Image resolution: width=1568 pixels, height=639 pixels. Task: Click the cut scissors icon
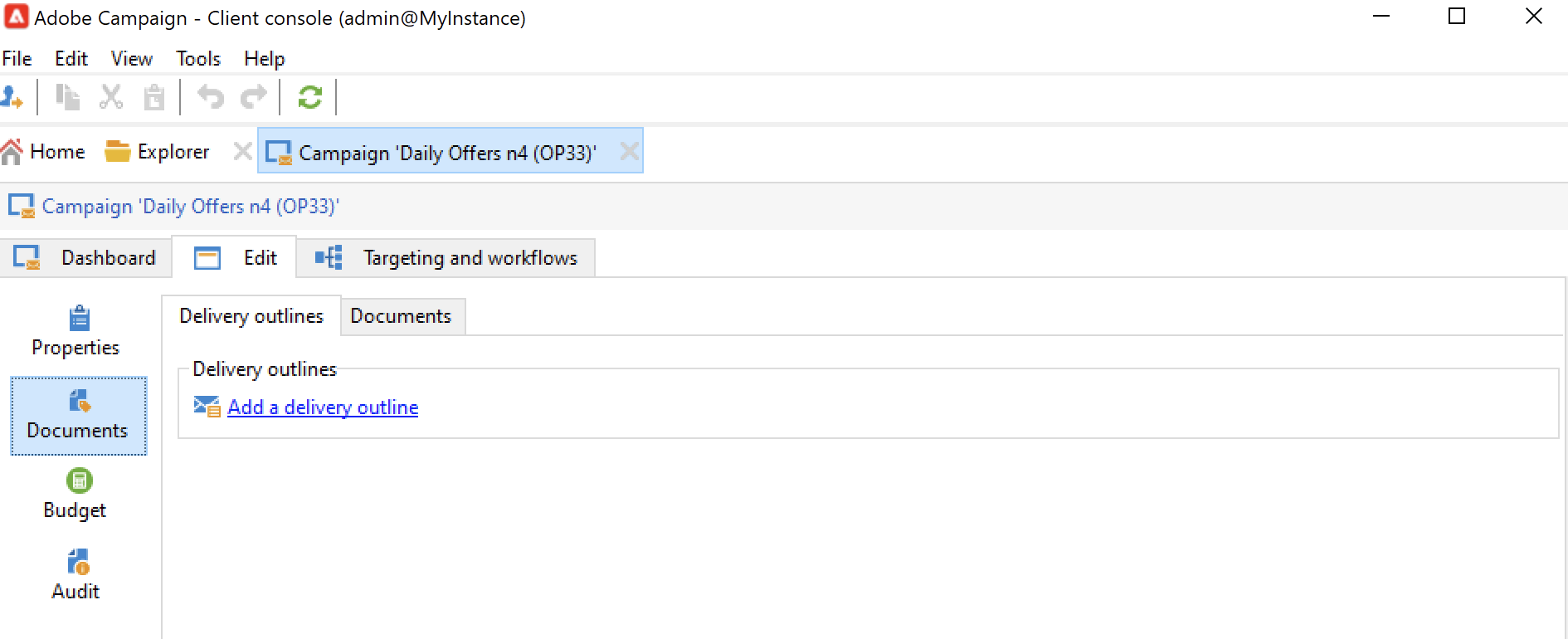pyautogui.click(x=111, y=98)
